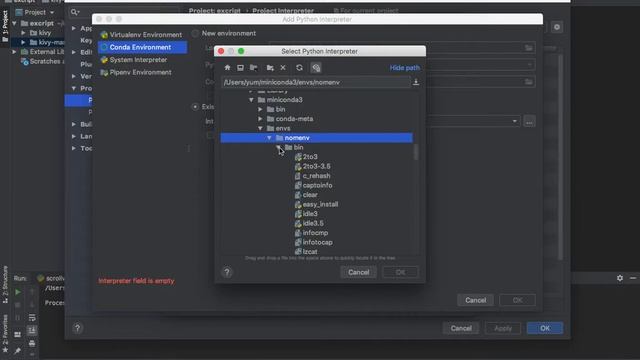The width and height of the screenshot is (640, 360).
Task: Collapse the miniconda3 folder
Action: pyautogui.click(x=251, y=100)
